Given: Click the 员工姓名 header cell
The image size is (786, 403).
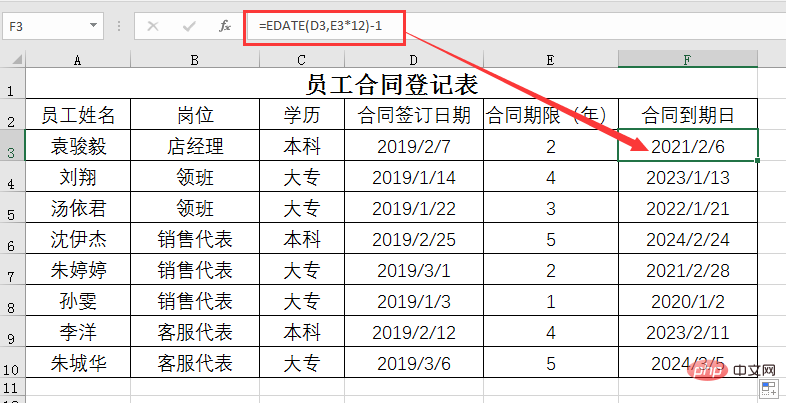Looking at the screenshot, I should [78, 114].
